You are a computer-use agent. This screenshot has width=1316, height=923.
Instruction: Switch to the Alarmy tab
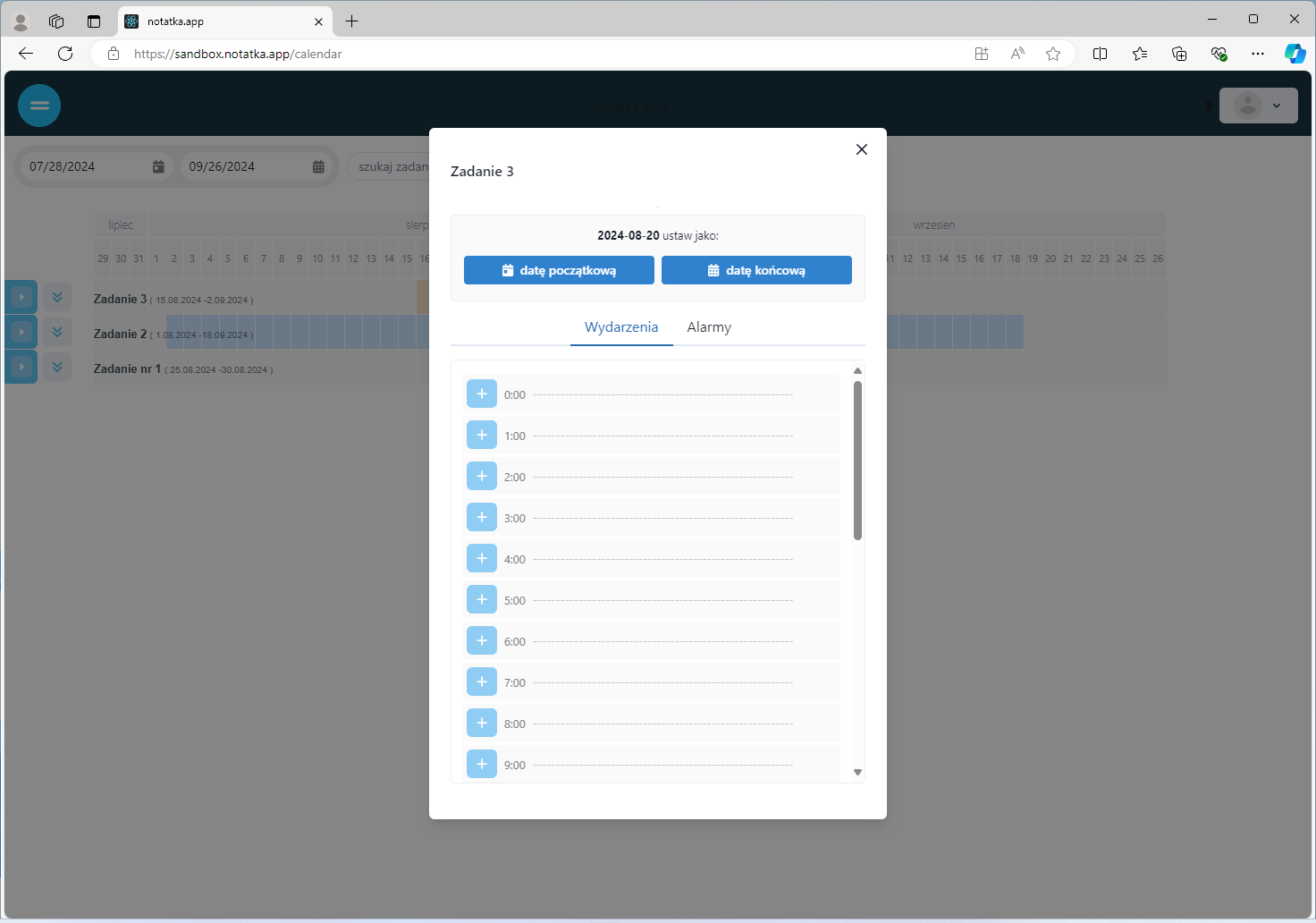(x=708, y=327)
